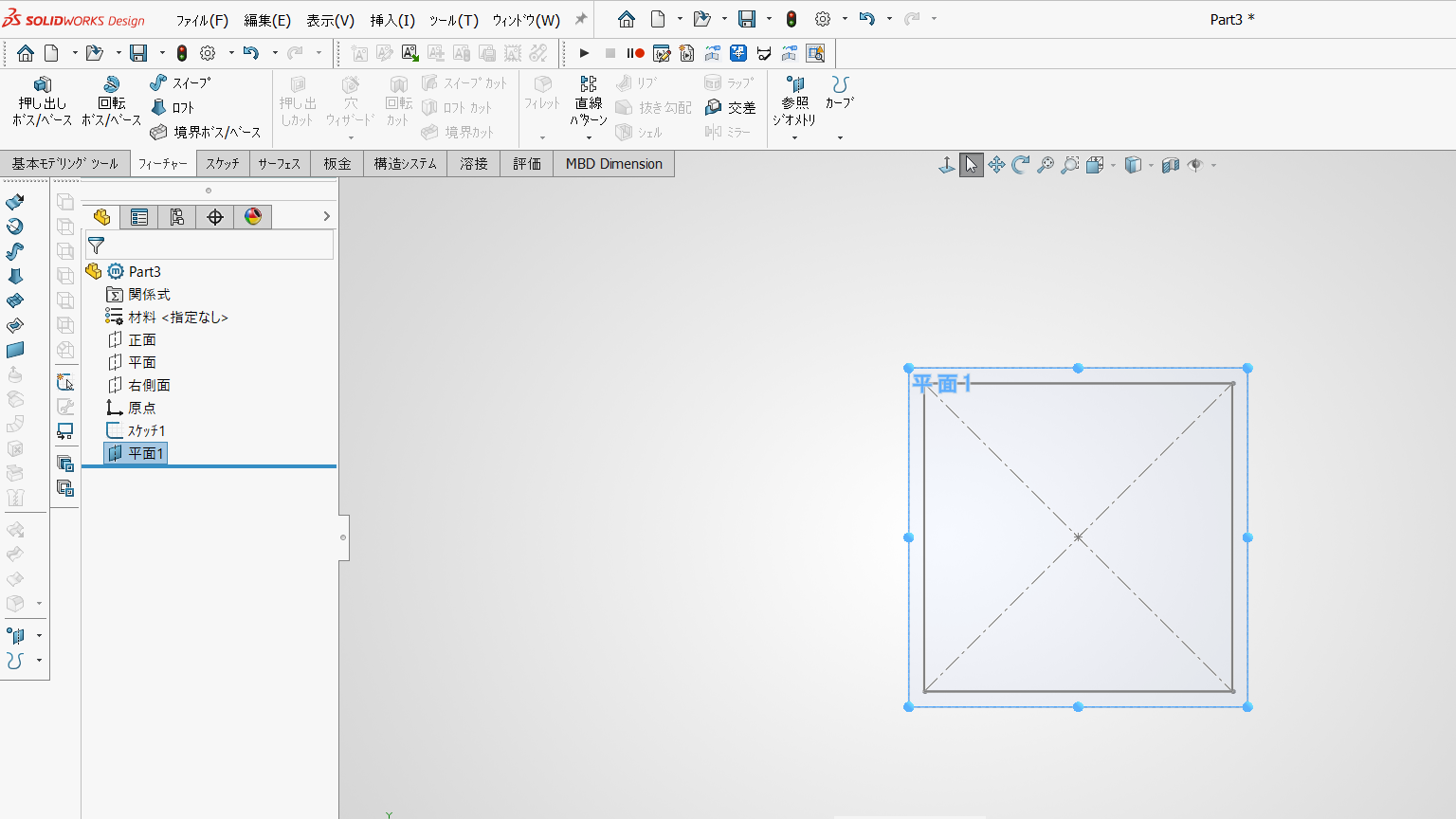Viewport: 1456px width, 819px height.
Task: Click the feature tree filter field
Action: point(209,245)
